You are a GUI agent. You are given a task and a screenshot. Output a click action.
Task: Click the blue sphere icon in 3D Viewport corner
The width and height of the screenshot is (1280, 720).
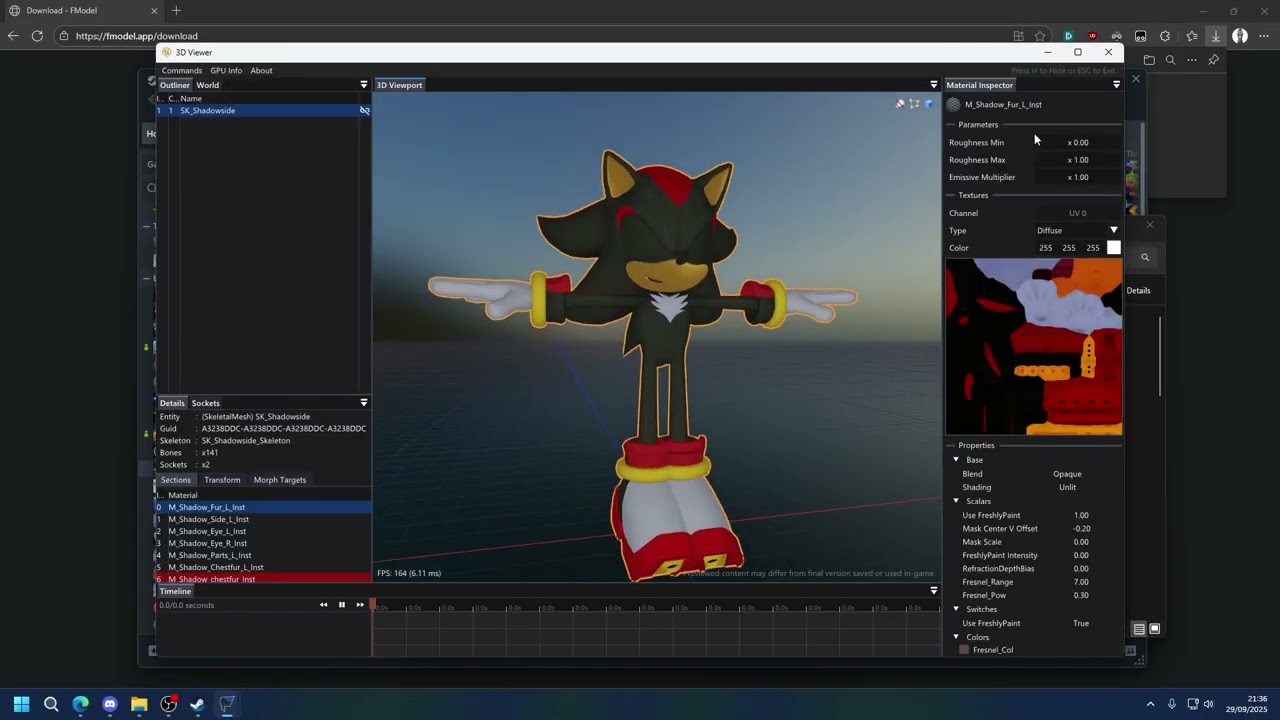tap(929, 103)
